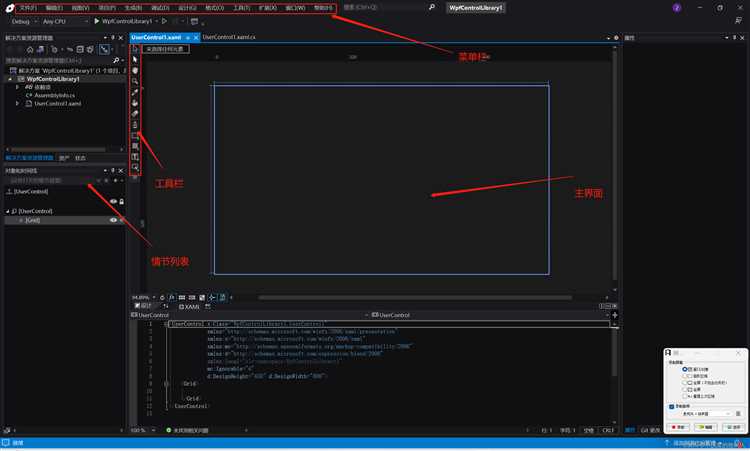This screenshot has height=451, width=750.
Task: Open the first menu bar item 文件(F)
Action: pos(28,8)
